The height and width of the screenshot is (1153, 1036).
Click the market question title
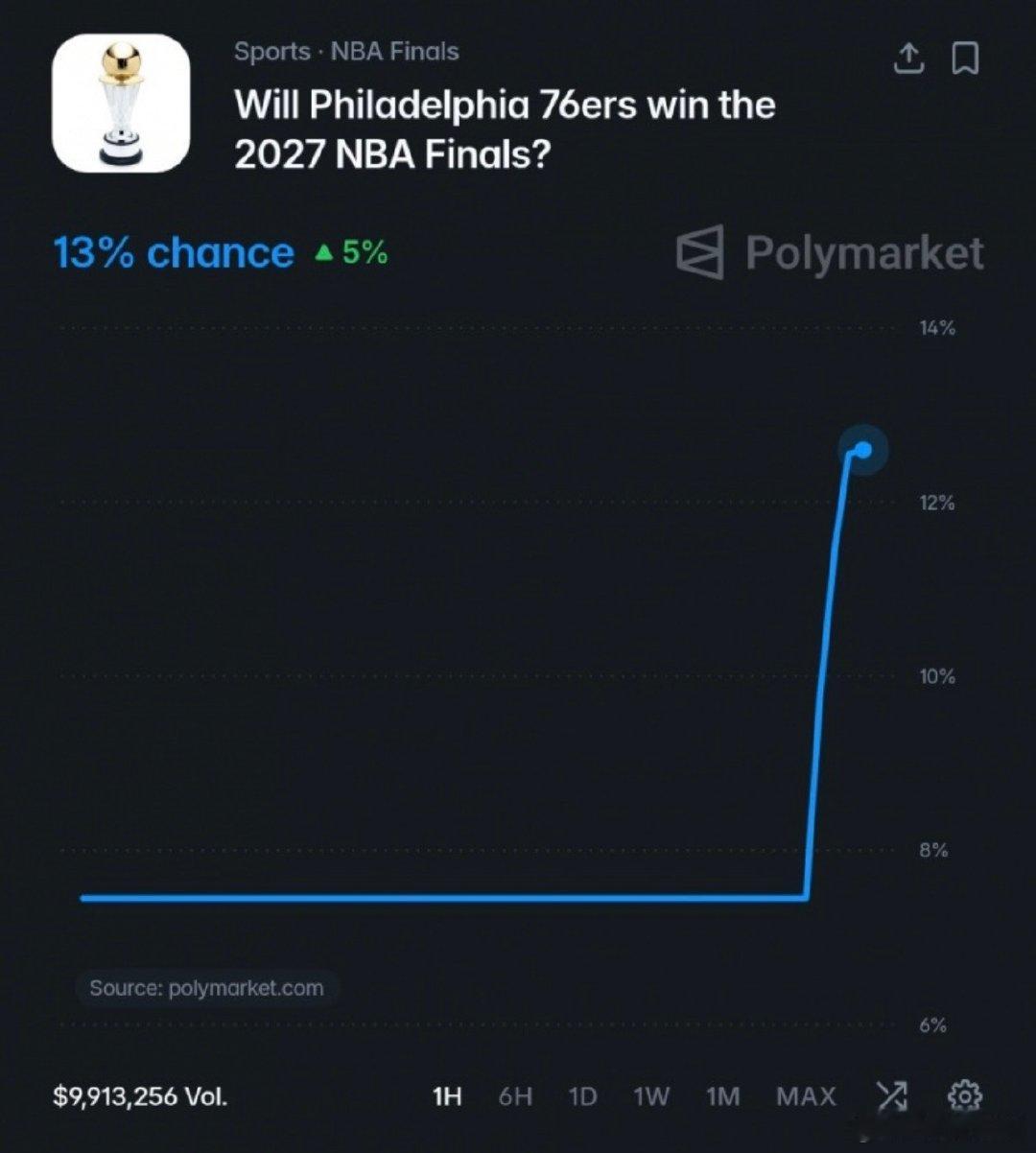point(505,129)
